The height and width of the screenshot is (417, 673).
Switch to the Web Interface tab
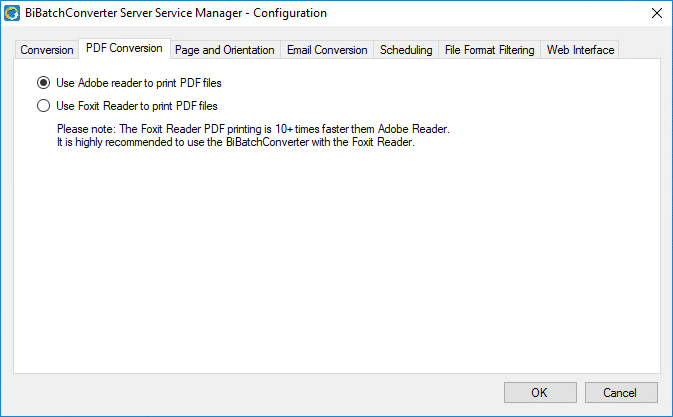point(580,50)
